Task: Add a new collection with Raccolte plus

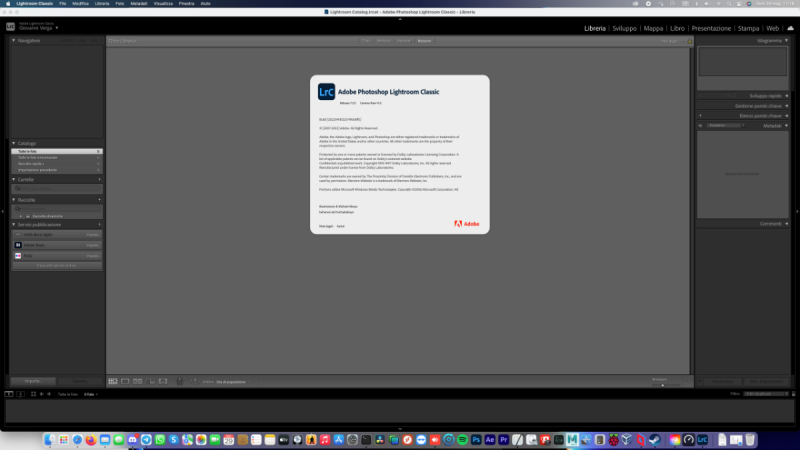Action: coord(99,200)
